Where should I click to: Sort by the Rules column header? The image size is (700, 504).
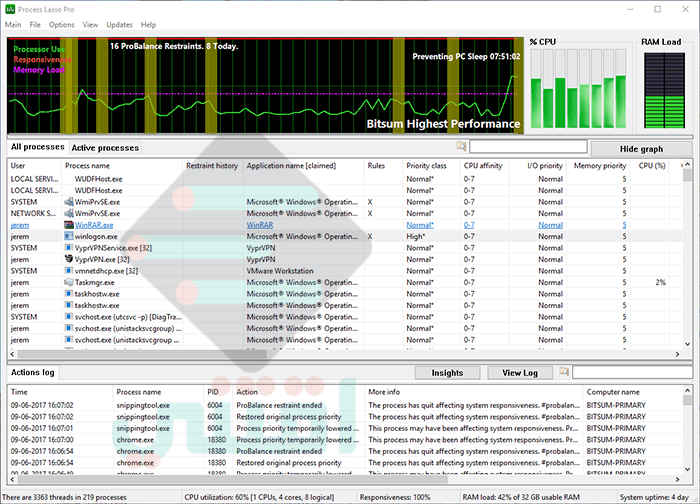(x=383, y=166)
